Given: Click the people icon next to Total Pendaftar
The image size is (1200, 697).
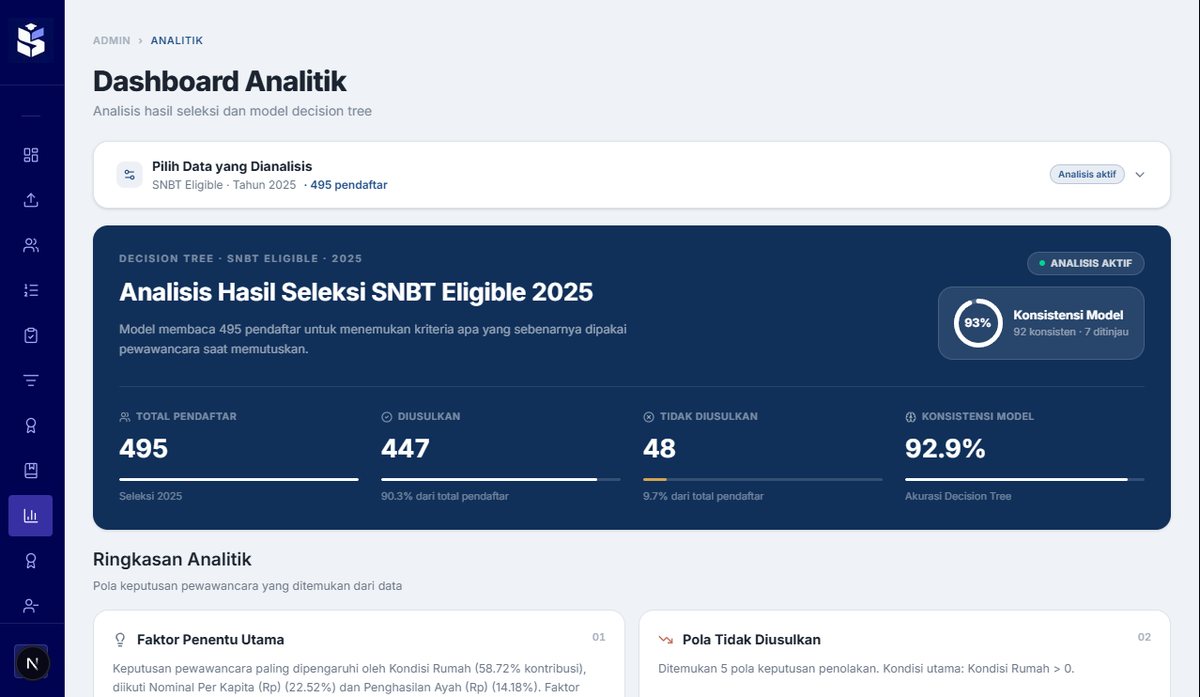Looking at the screenshot, I should 125,417.
